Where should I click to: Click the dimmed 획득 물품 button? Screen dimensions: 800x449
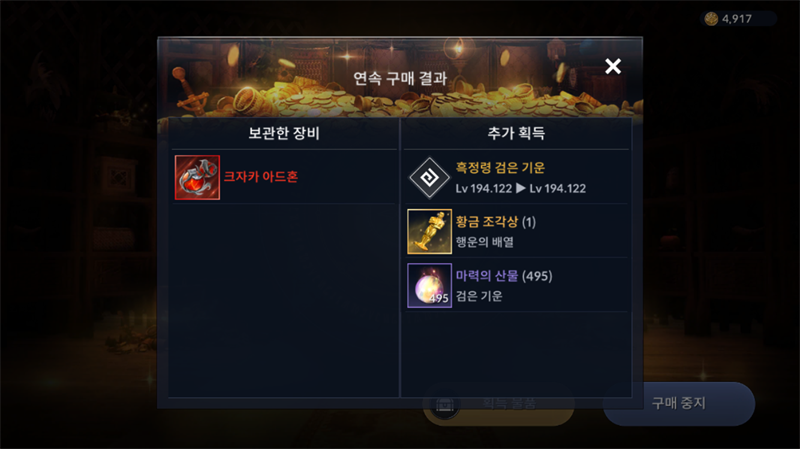point(498,406)
